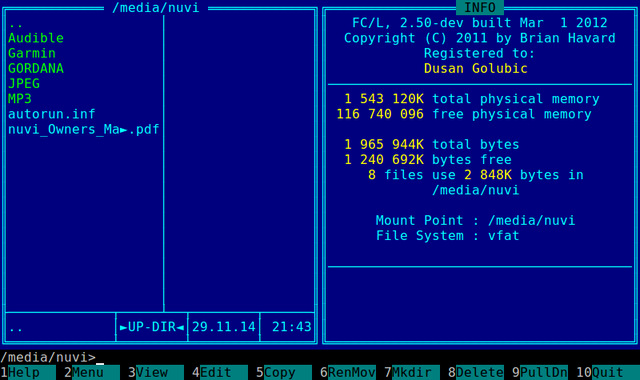The height and width of the screenshot is (380, 640).
Task: Click the /media/nuvi> command prompt
Action: click(48, 358)
